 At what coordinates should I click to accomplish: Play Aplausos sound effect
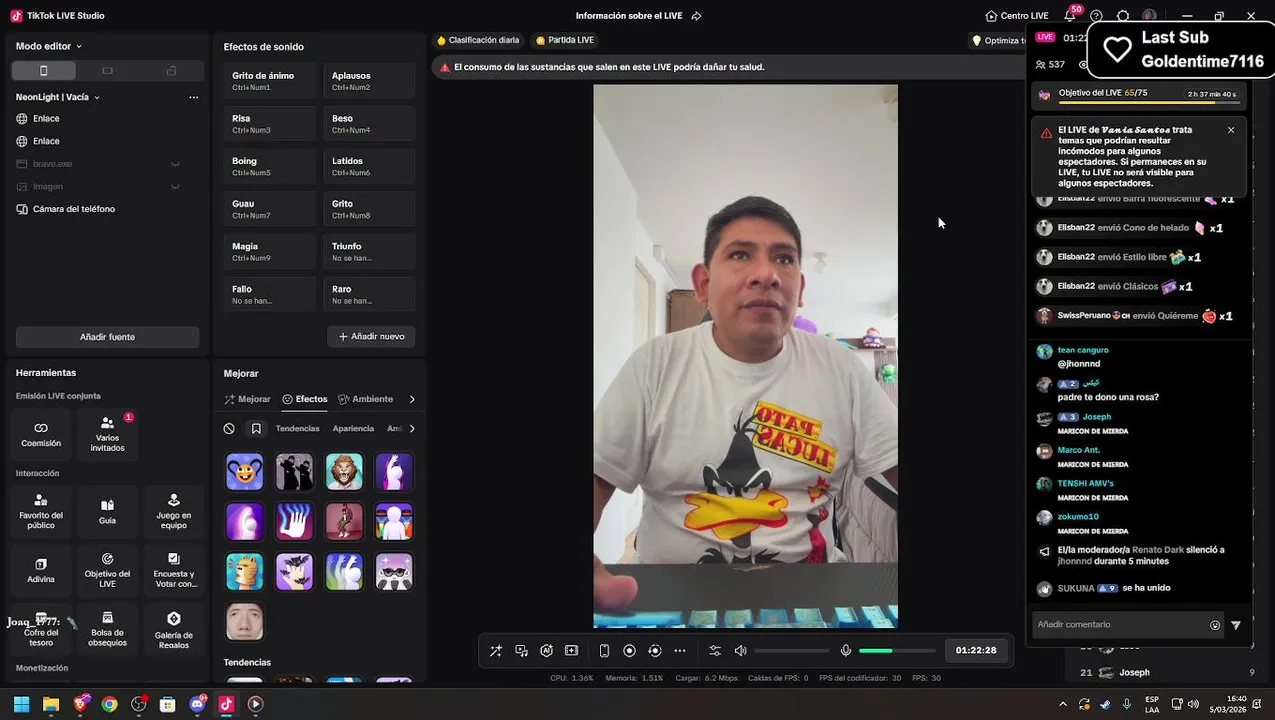[x=369, y=81]
